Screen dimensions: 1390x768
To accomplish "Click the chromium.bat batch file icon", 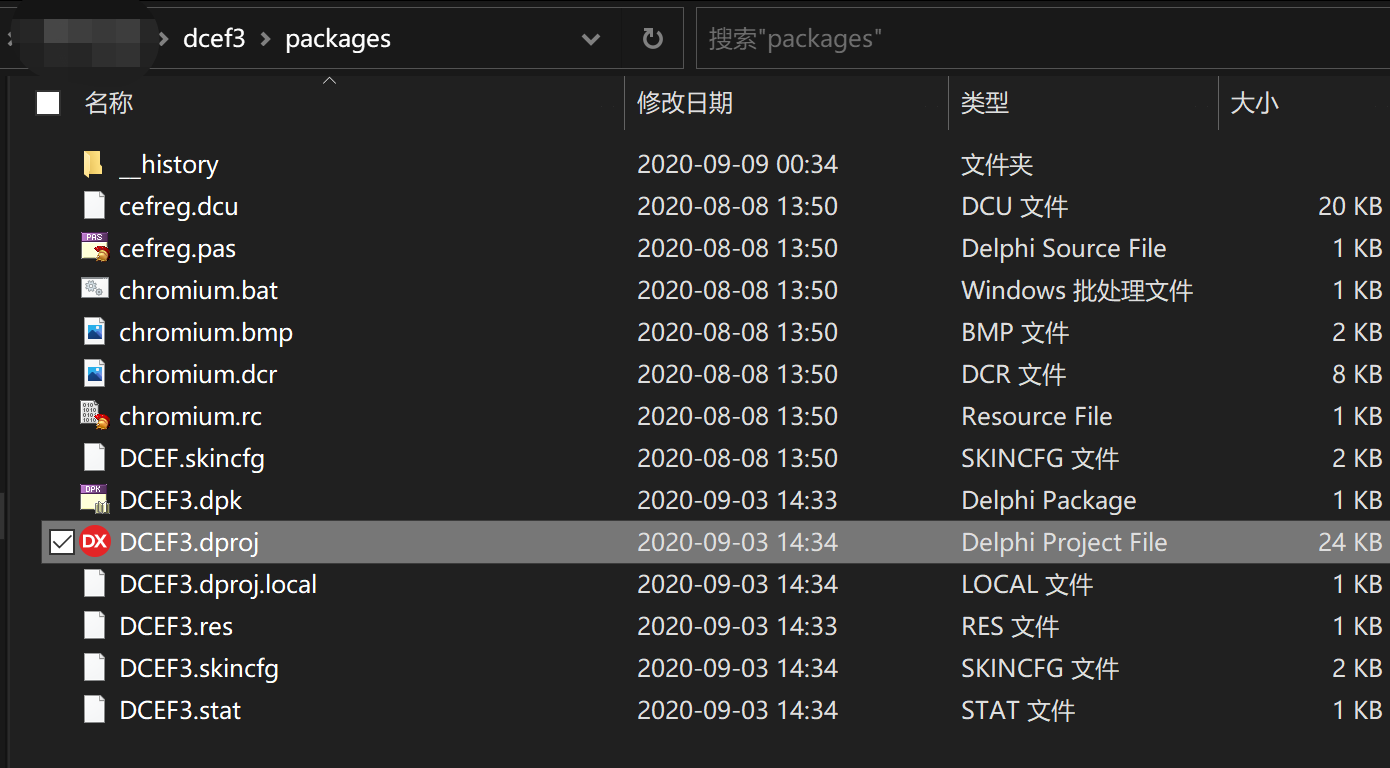I will (x=94, y=290).
